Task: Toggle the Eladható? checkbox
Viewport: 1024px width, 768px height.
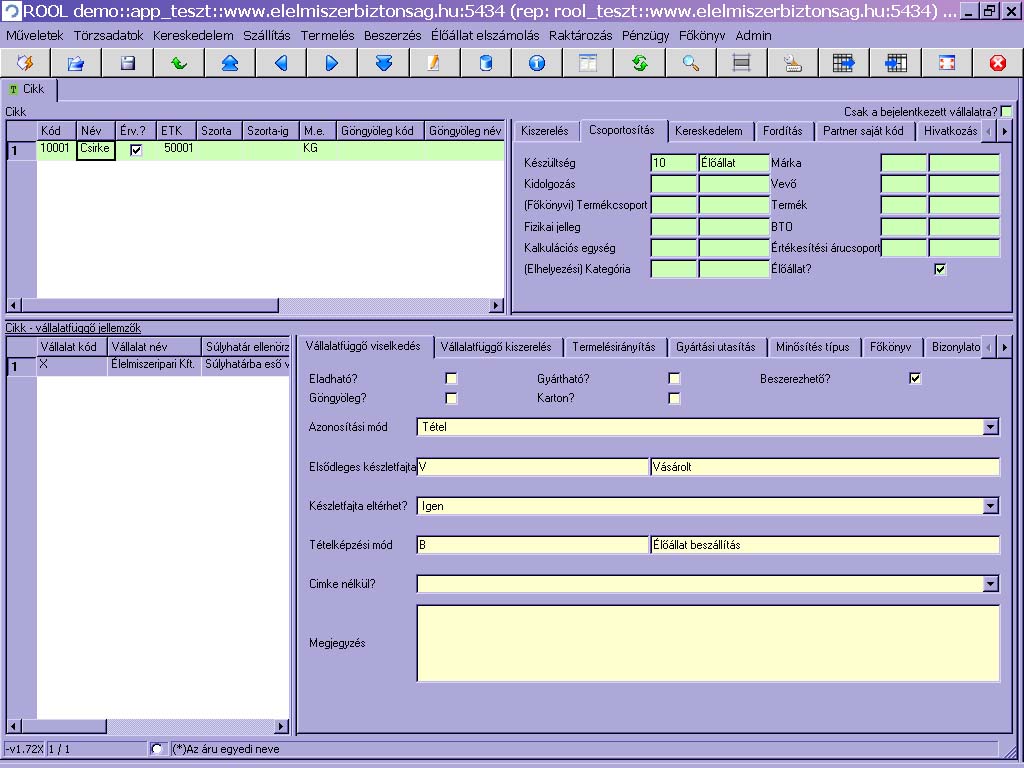Action: [x=451, y=378]
